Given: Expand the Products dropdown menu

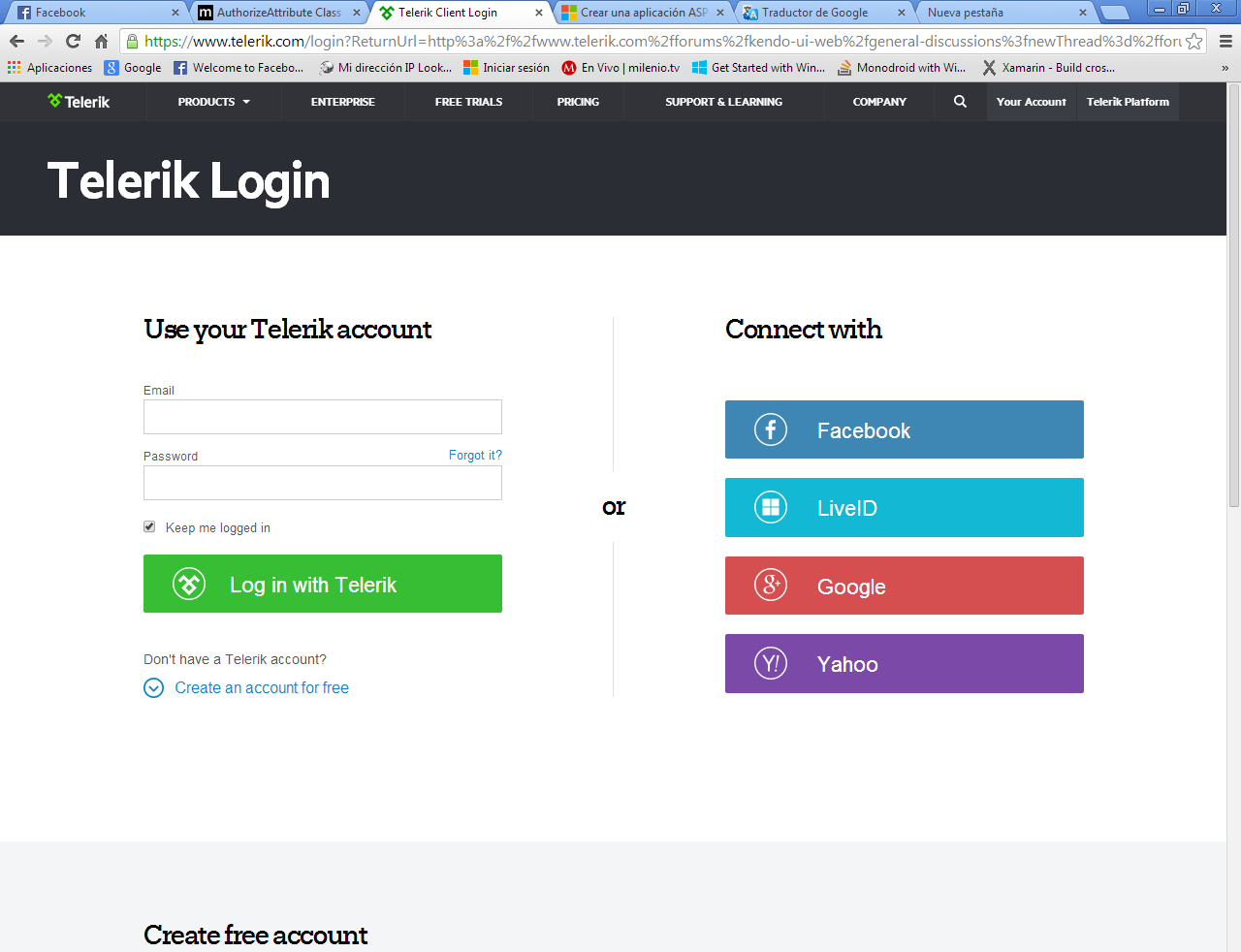Looking at the screenshot, I should (x=213, y=101).
